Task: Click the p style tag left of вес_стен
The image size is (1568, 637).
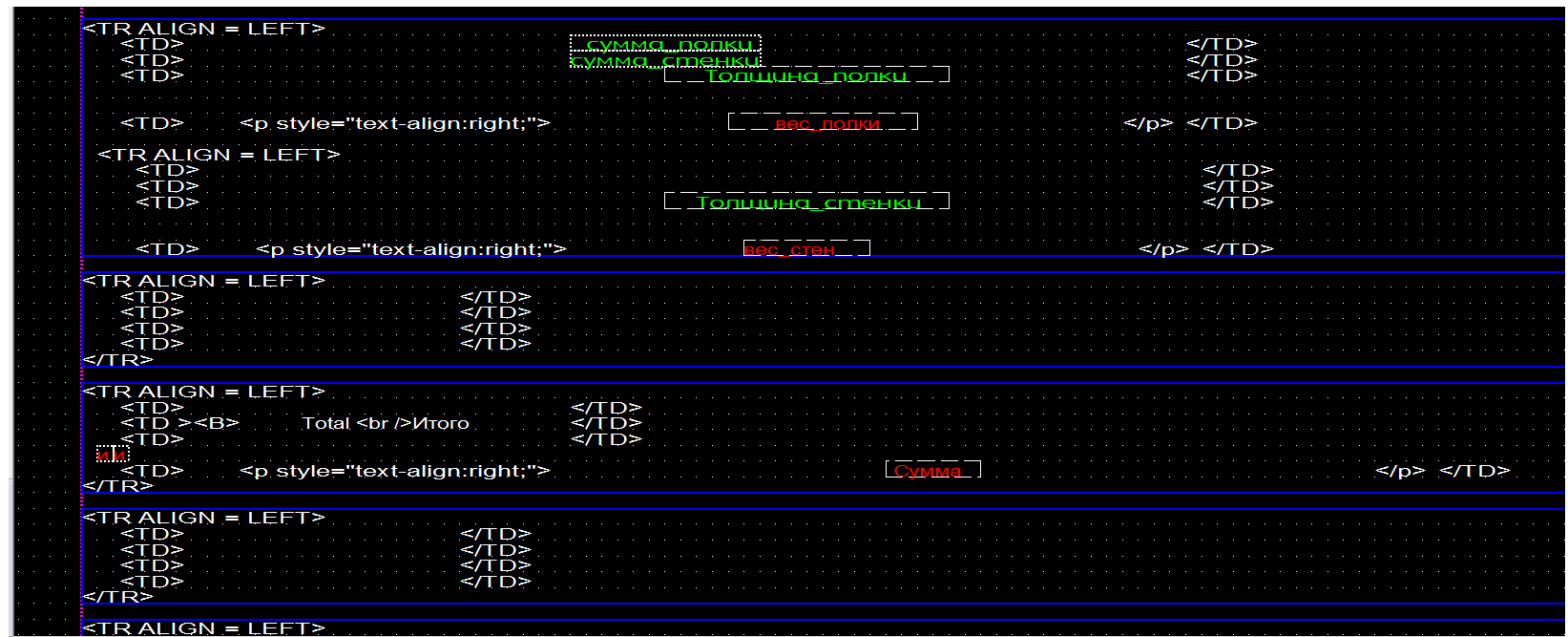Action: point(410,249)
